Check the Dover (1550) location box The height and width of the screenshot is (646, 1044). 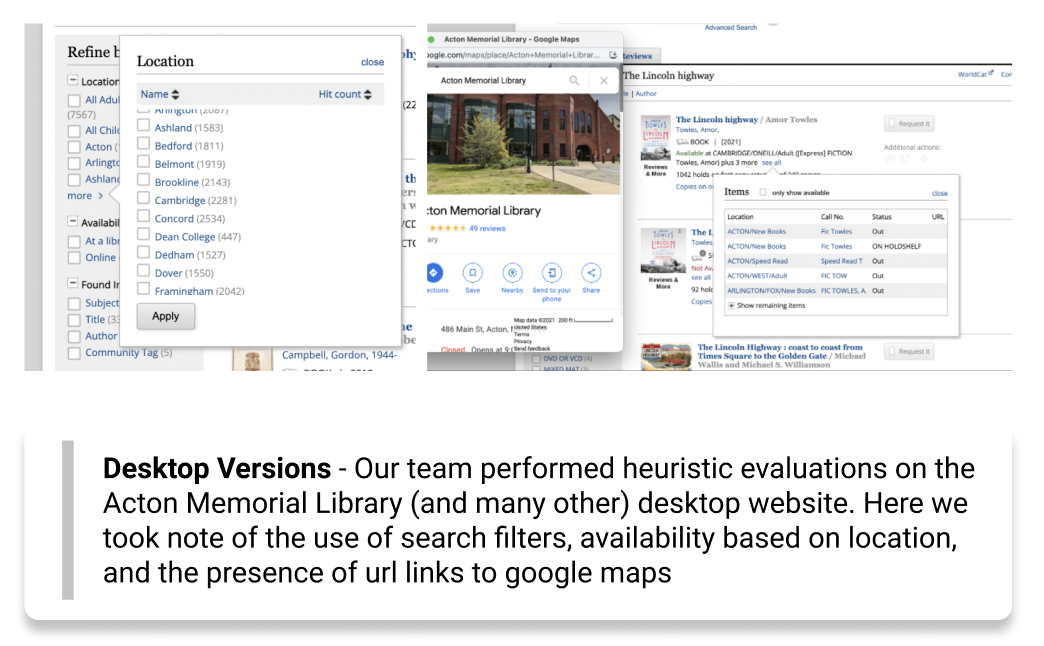pyautogui.click(x=143, y=270)
